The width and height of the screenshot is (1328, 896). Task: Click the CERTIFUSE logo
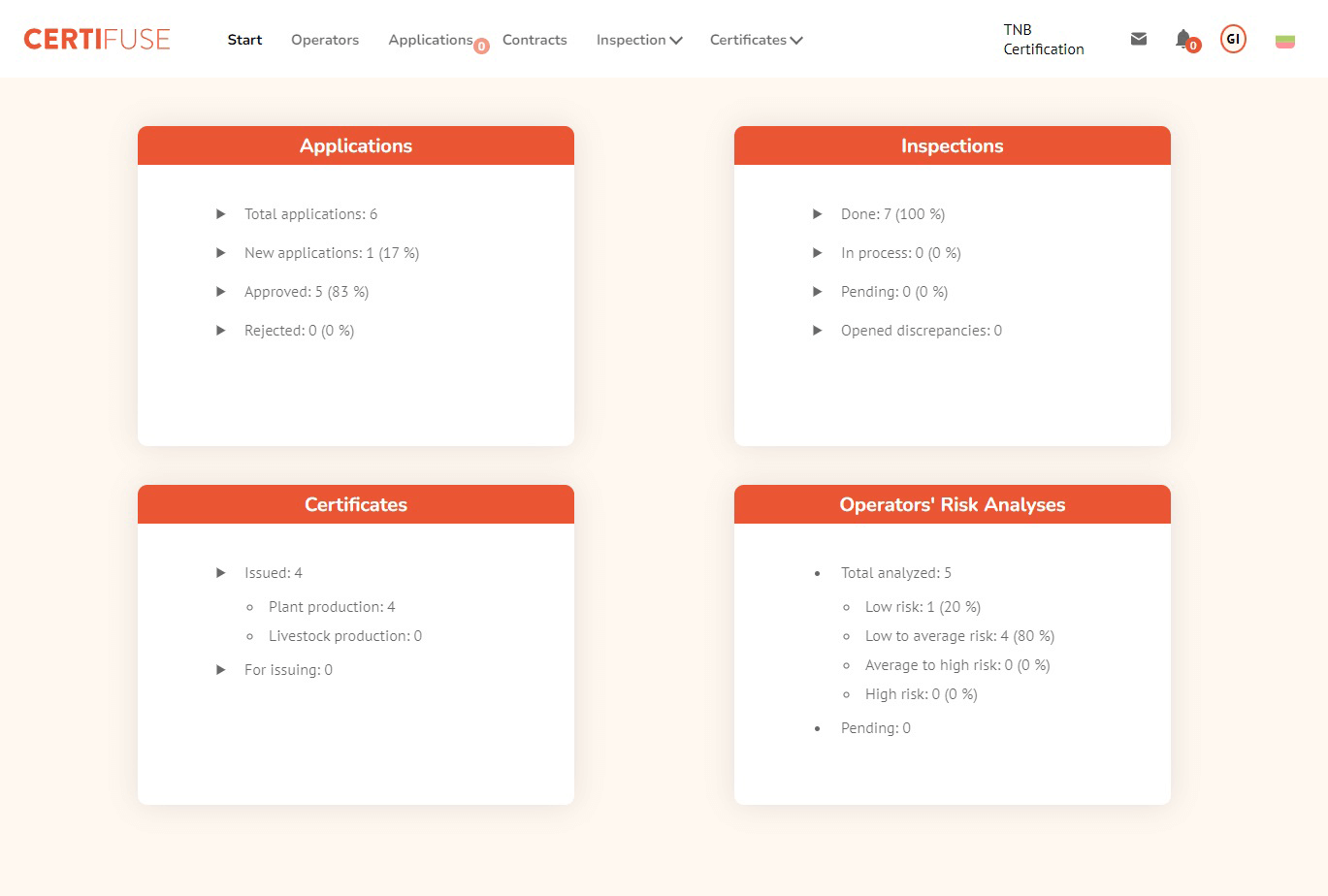(x=97, y=39)
